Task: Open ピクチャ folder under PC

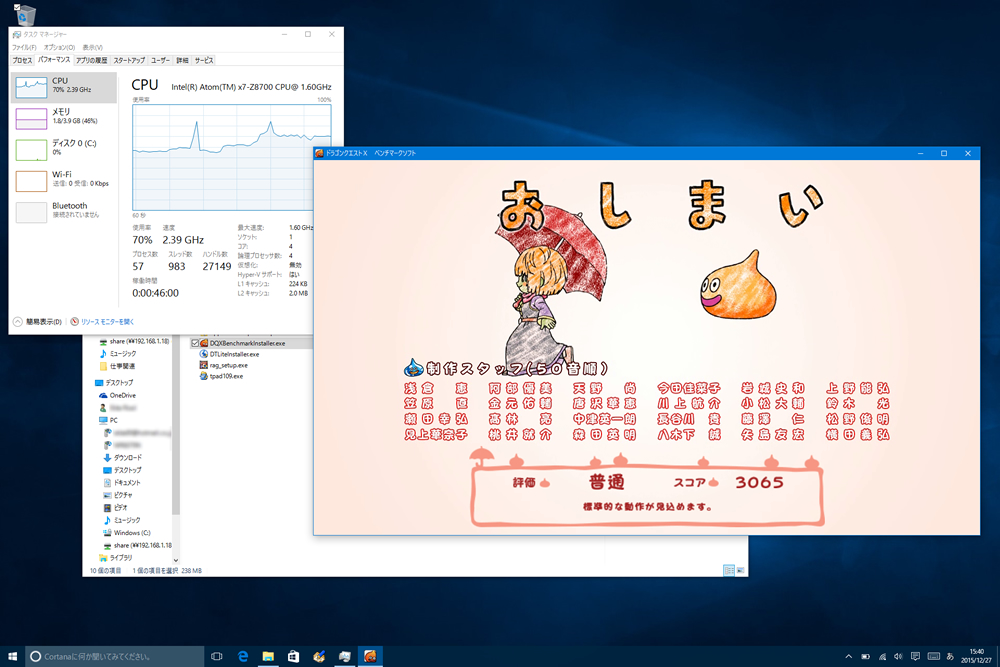Action: (118, 495)
